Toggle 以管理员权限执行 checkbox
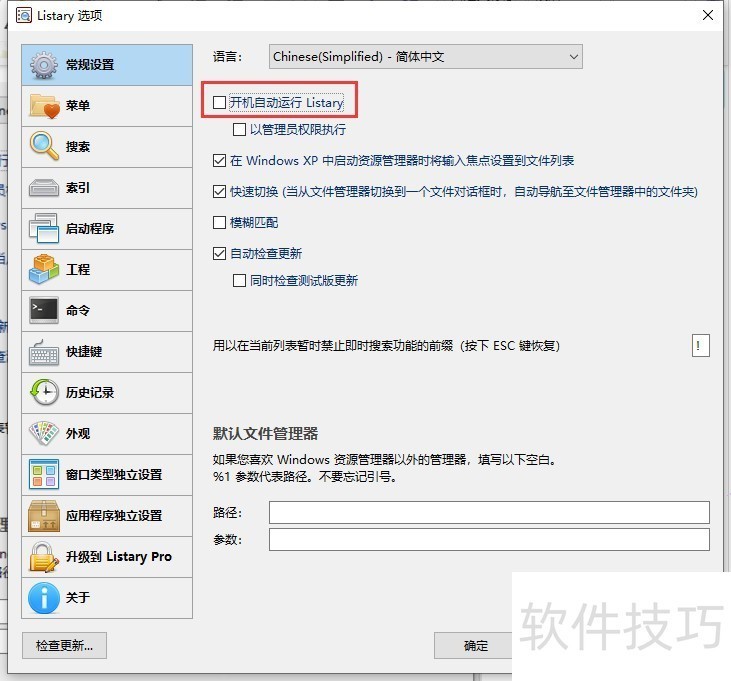 point(239,130)
